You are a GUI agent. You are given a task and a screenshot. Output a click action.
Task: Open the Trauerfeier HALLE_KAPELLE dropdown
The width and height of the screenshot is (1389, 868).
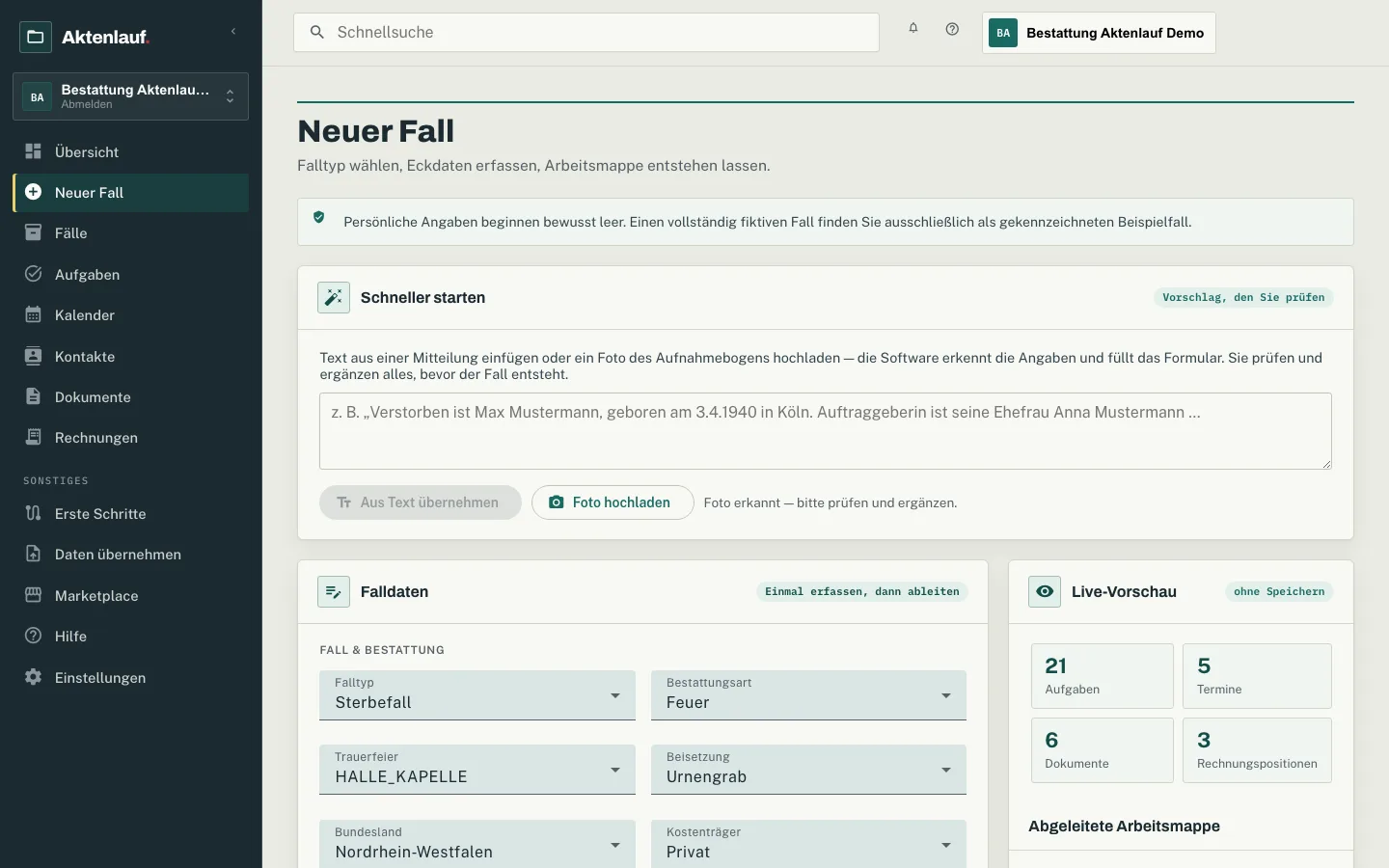pos(477,770)
